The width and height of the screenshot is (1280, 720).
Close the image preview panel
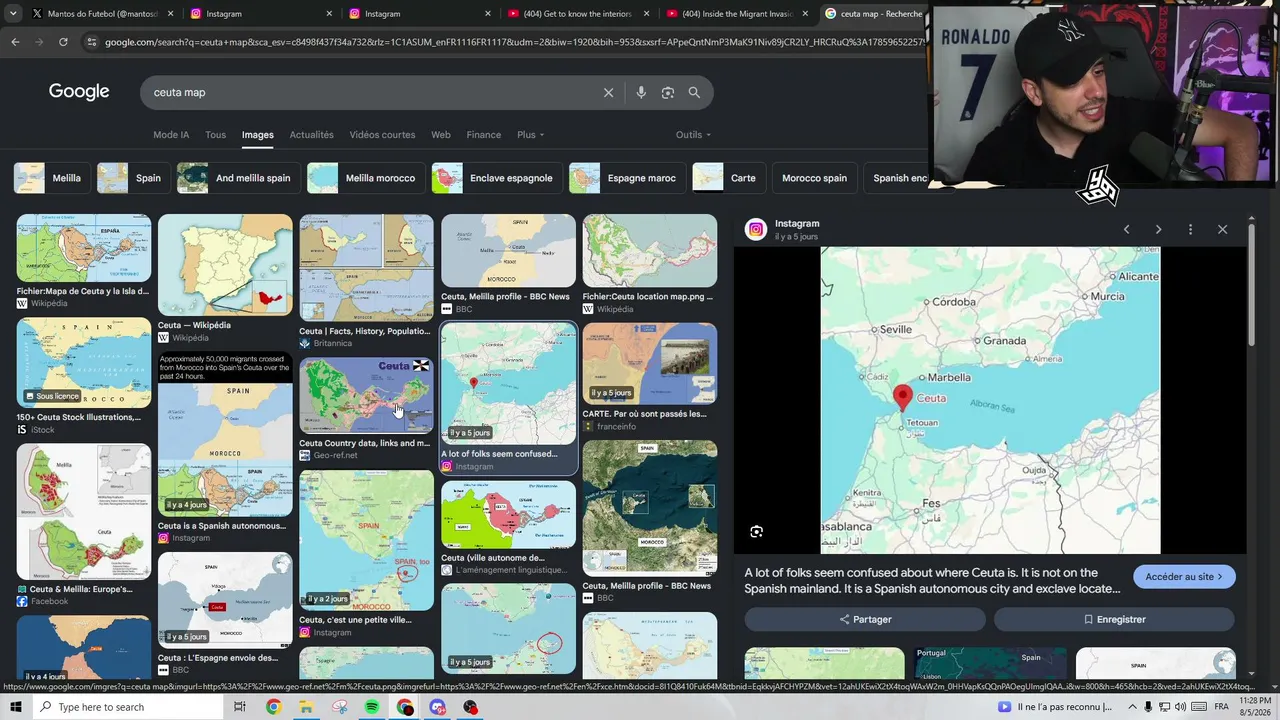(1222, 229)
